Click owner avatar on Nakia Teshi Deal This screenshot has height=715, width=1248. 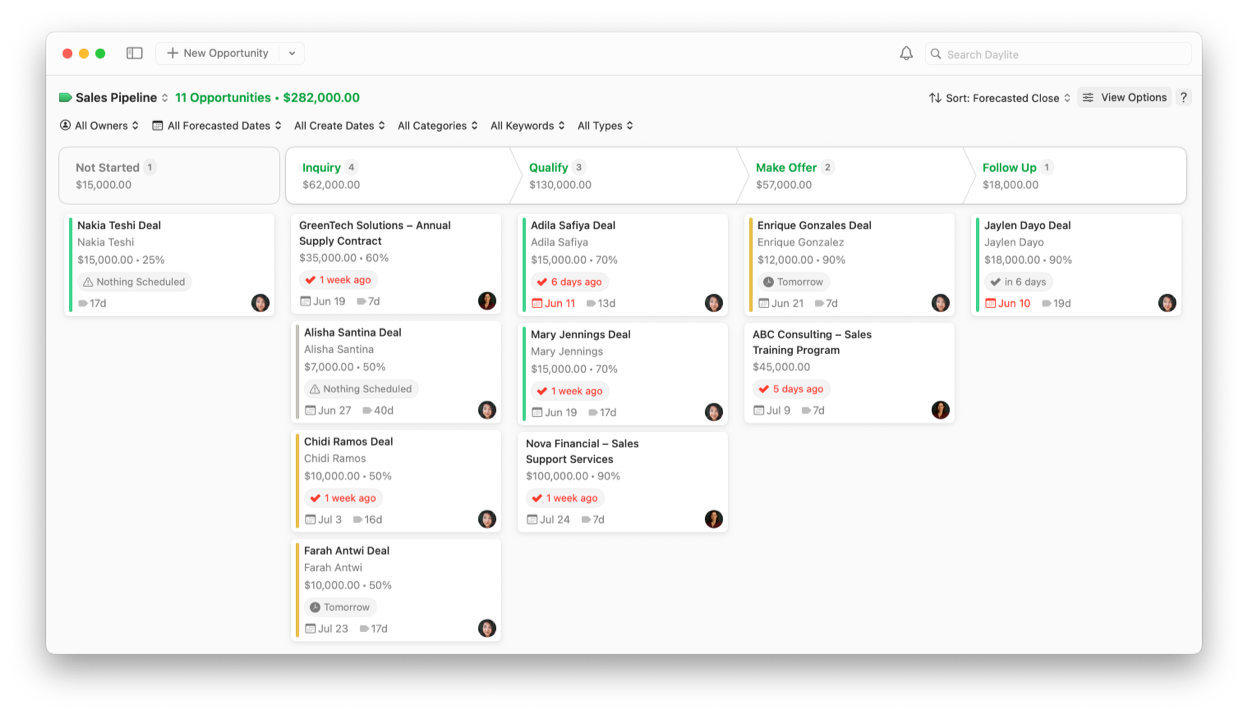tap(260, 303)
